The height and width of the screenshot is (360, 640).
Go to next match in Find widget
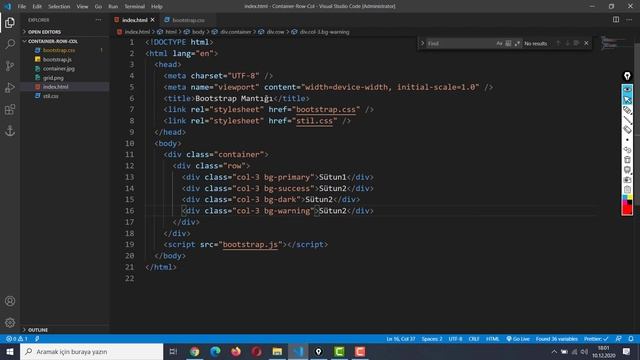pyautogui.click(x=567, y=43)
